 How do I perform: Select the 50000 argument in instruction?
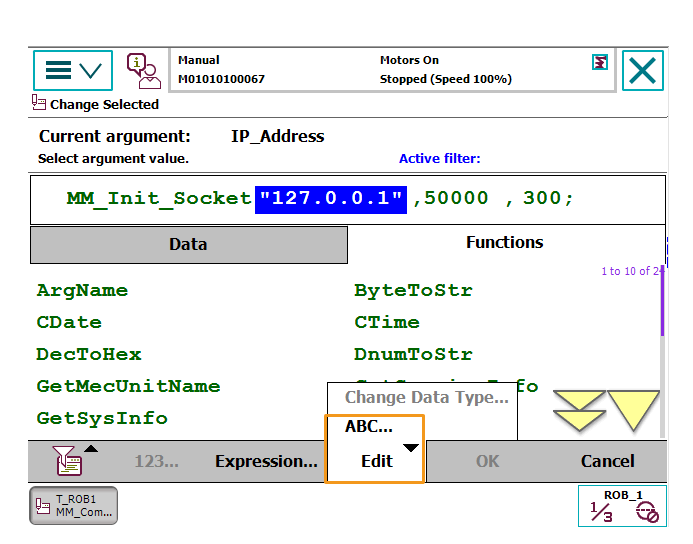(456, 198)
